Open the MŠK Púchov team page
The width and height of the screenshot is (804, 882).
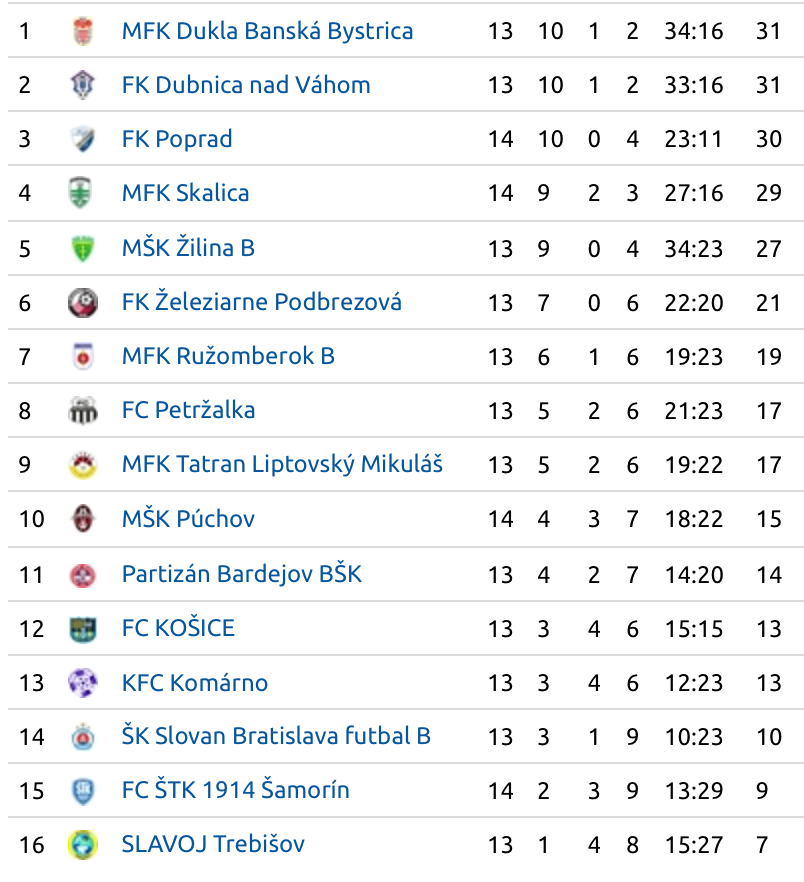(188, 518)
